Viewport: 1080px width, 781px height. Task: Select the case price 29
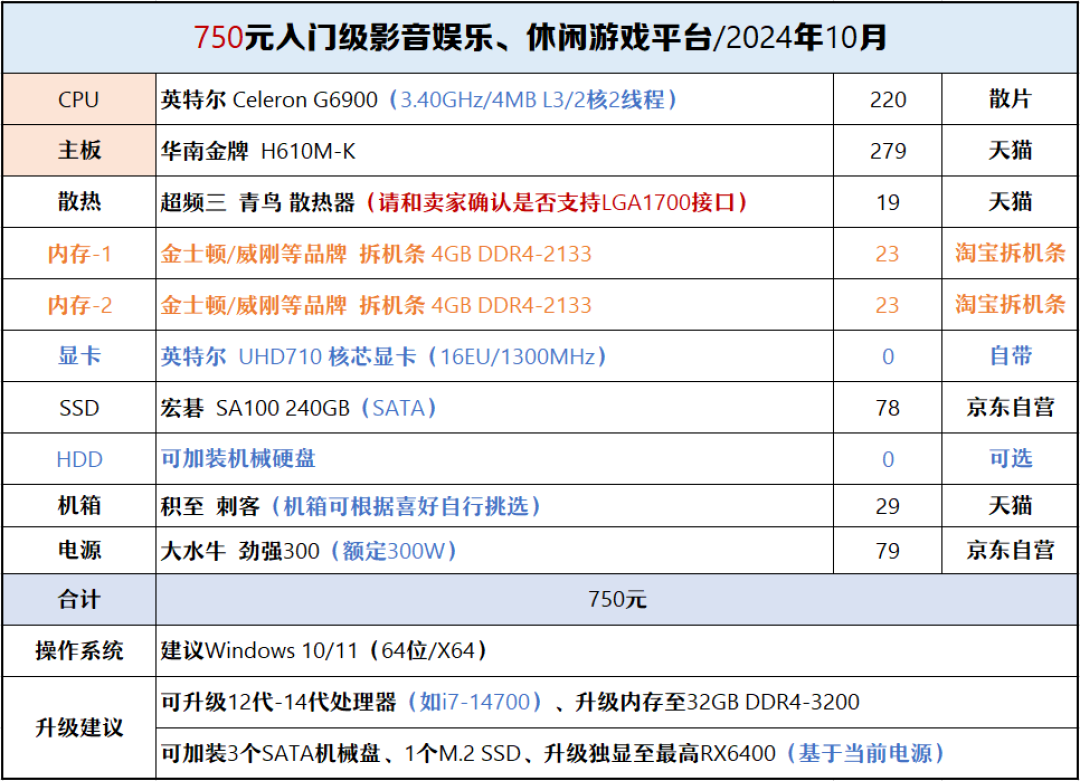(887, 506)
